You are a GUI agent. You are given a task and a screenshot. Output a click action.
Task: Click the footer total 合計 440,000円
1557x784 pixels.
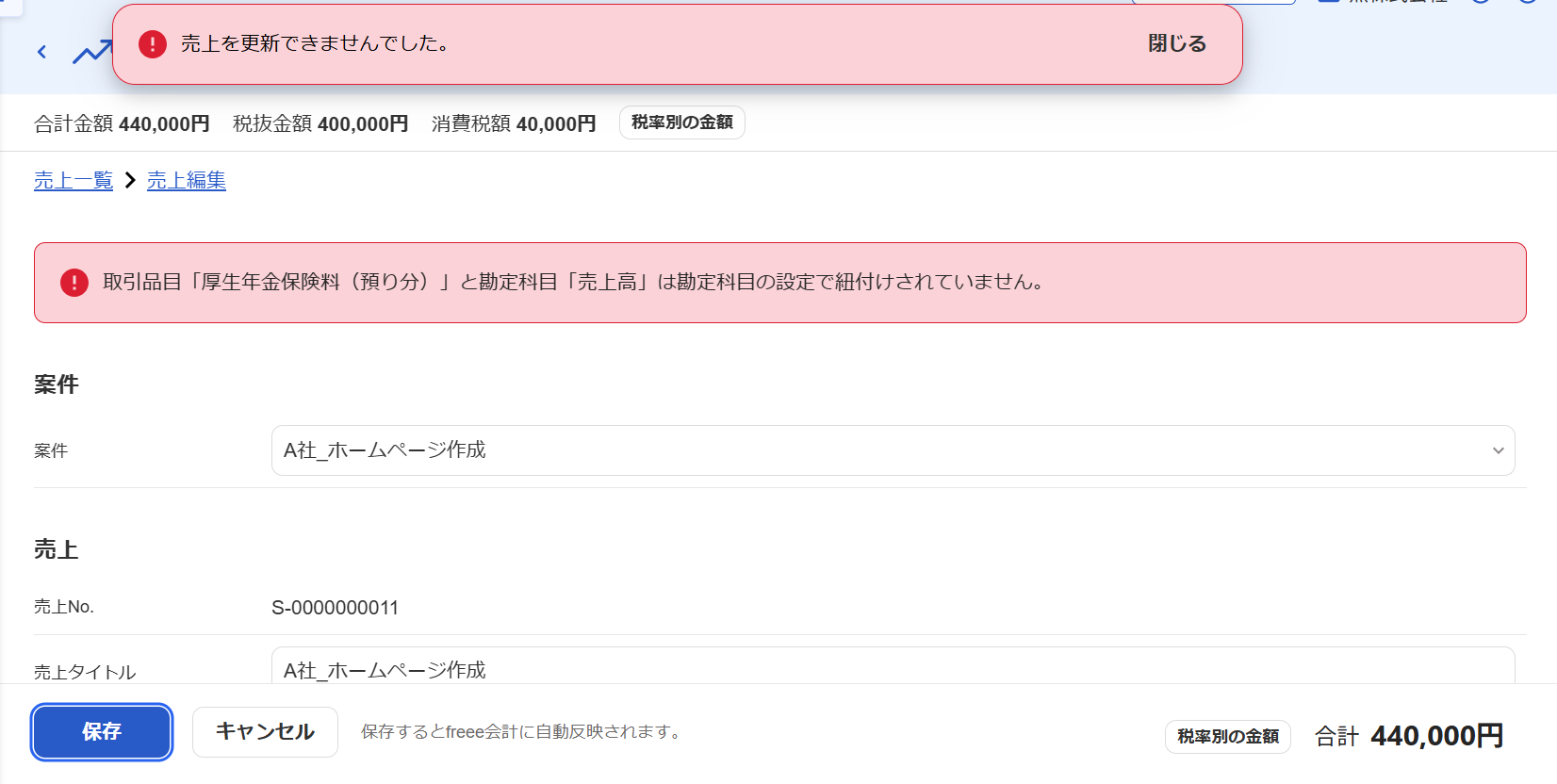click(x=1409, y=736)
